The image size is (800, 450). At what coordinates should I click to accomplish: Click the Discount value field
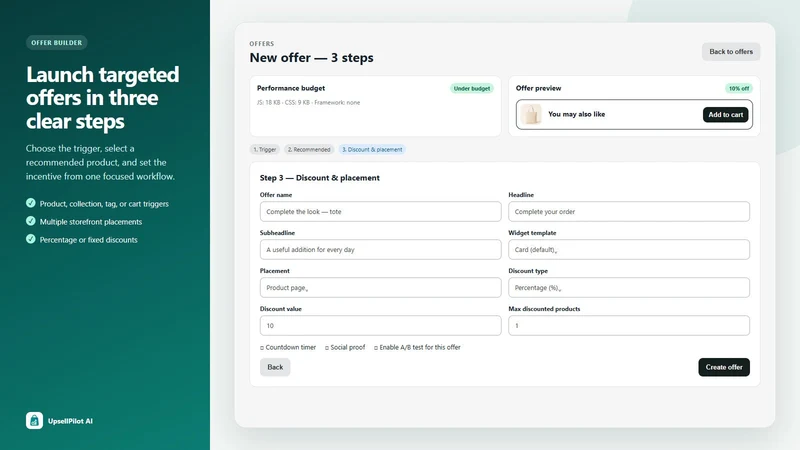pos(380,326)
